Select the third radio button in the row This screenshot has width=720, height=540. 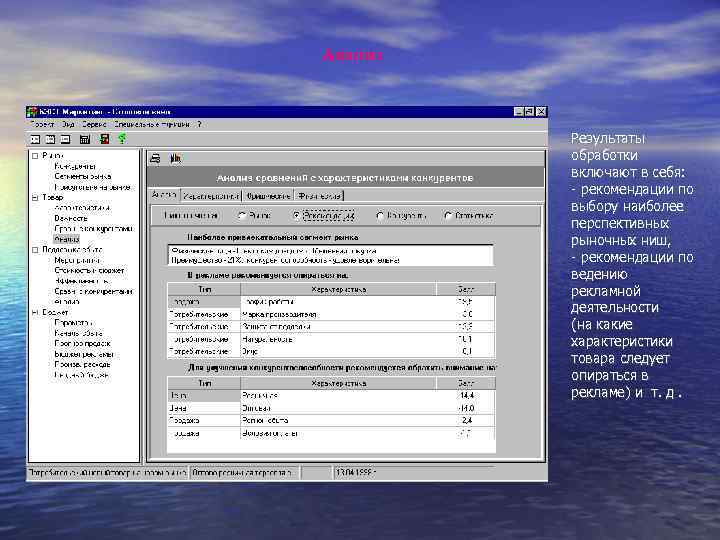tap(380, 215)
